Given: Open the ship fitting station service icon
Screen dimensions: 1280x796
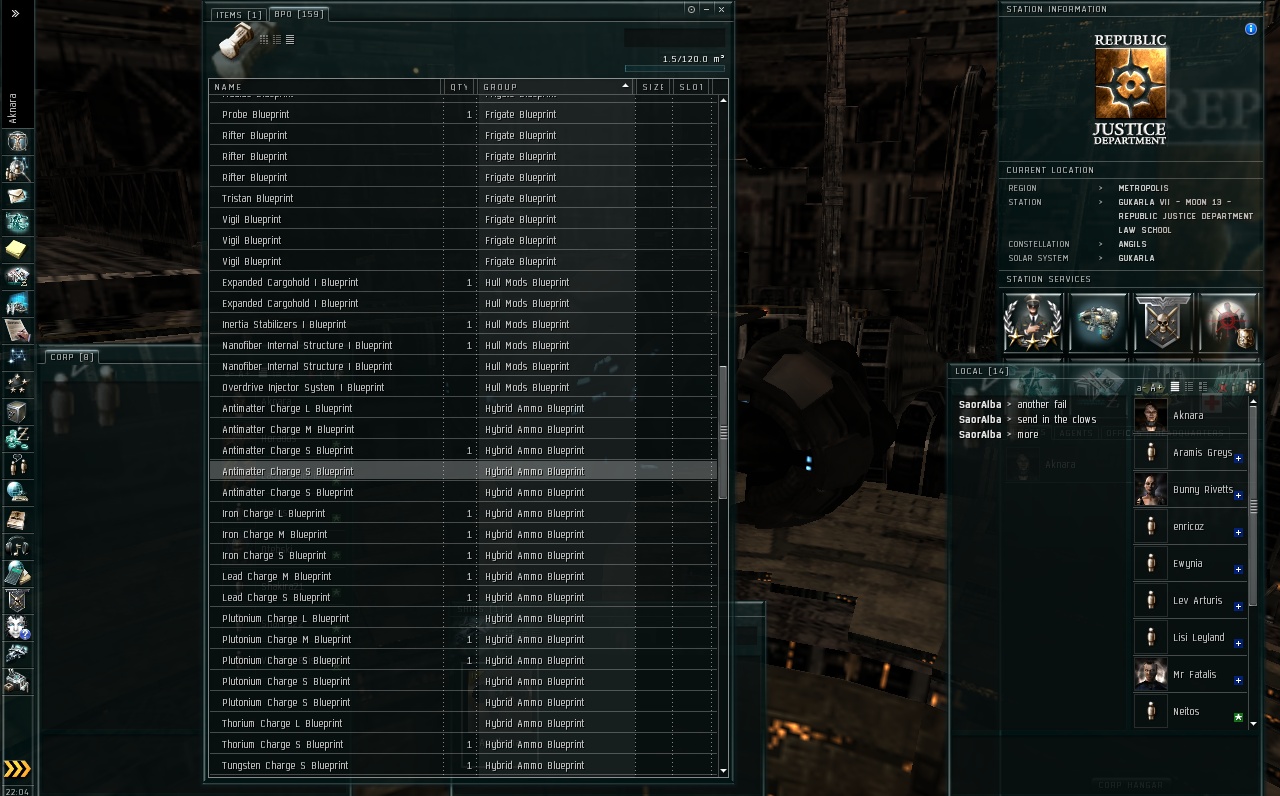Looking at the screenshot, I should tap(1098, 322).
